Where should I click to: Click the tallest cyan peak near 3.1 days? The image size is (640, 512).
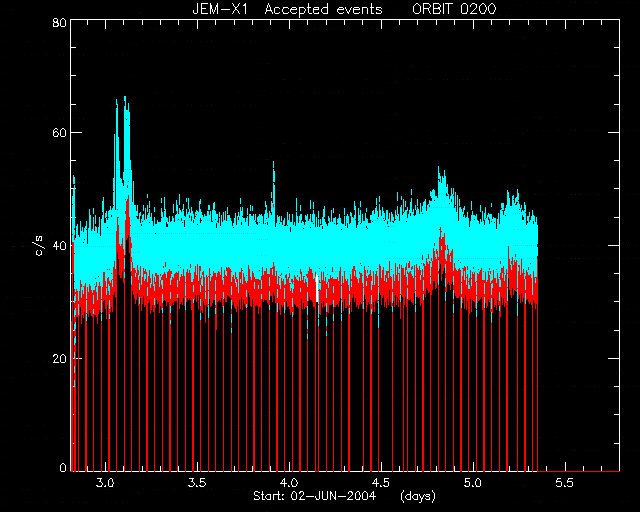[x=125, y=98]
